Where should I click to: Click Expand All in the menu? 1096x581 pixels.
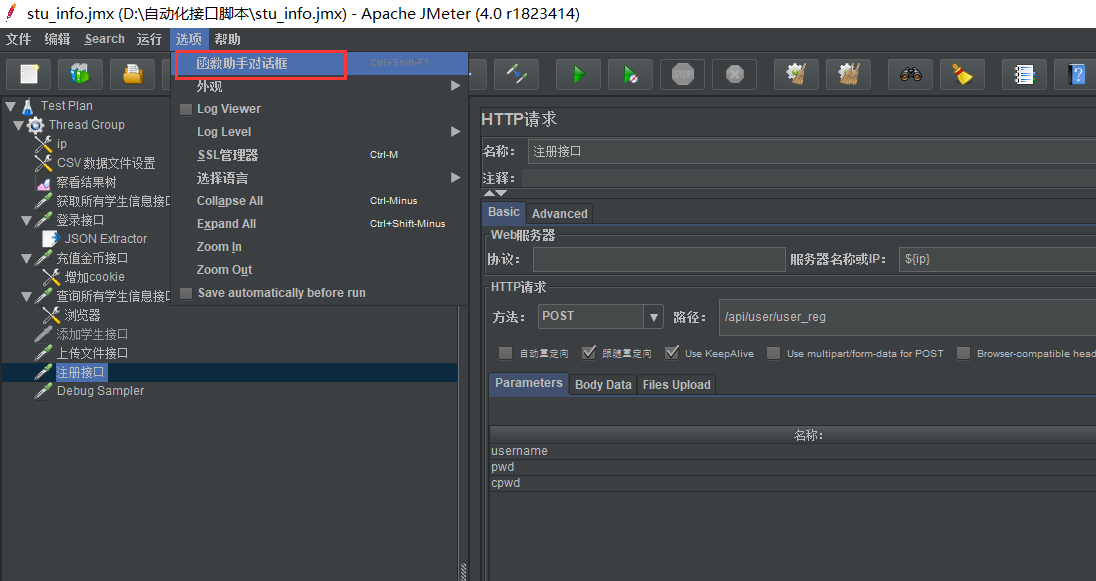(x=319, y=224)
